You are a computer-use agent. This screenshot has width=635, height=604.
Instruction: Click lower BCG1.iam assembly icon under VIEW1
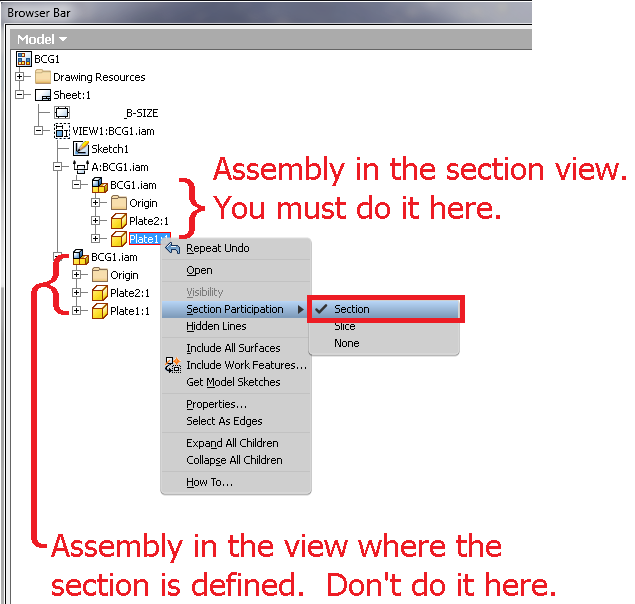pos(81,257)
